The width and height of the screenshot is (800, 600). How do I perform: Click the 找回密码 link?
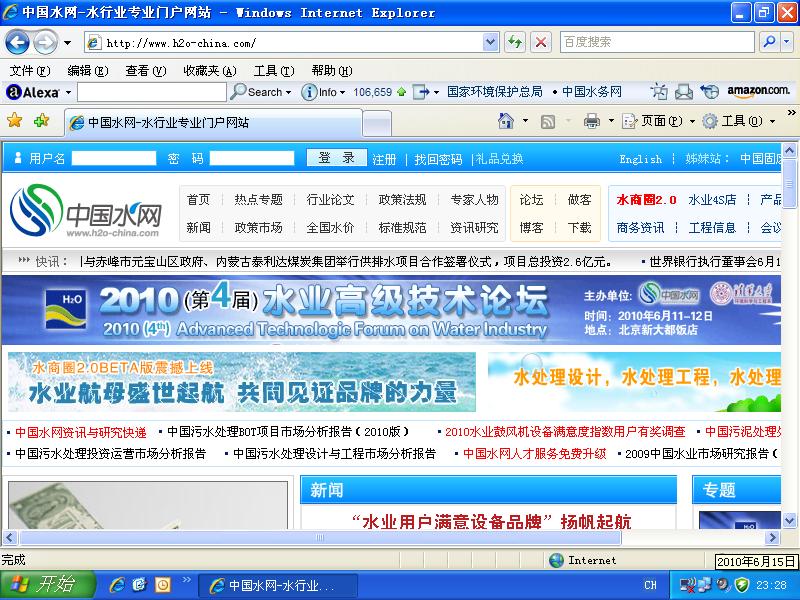[x=438, y=159]
